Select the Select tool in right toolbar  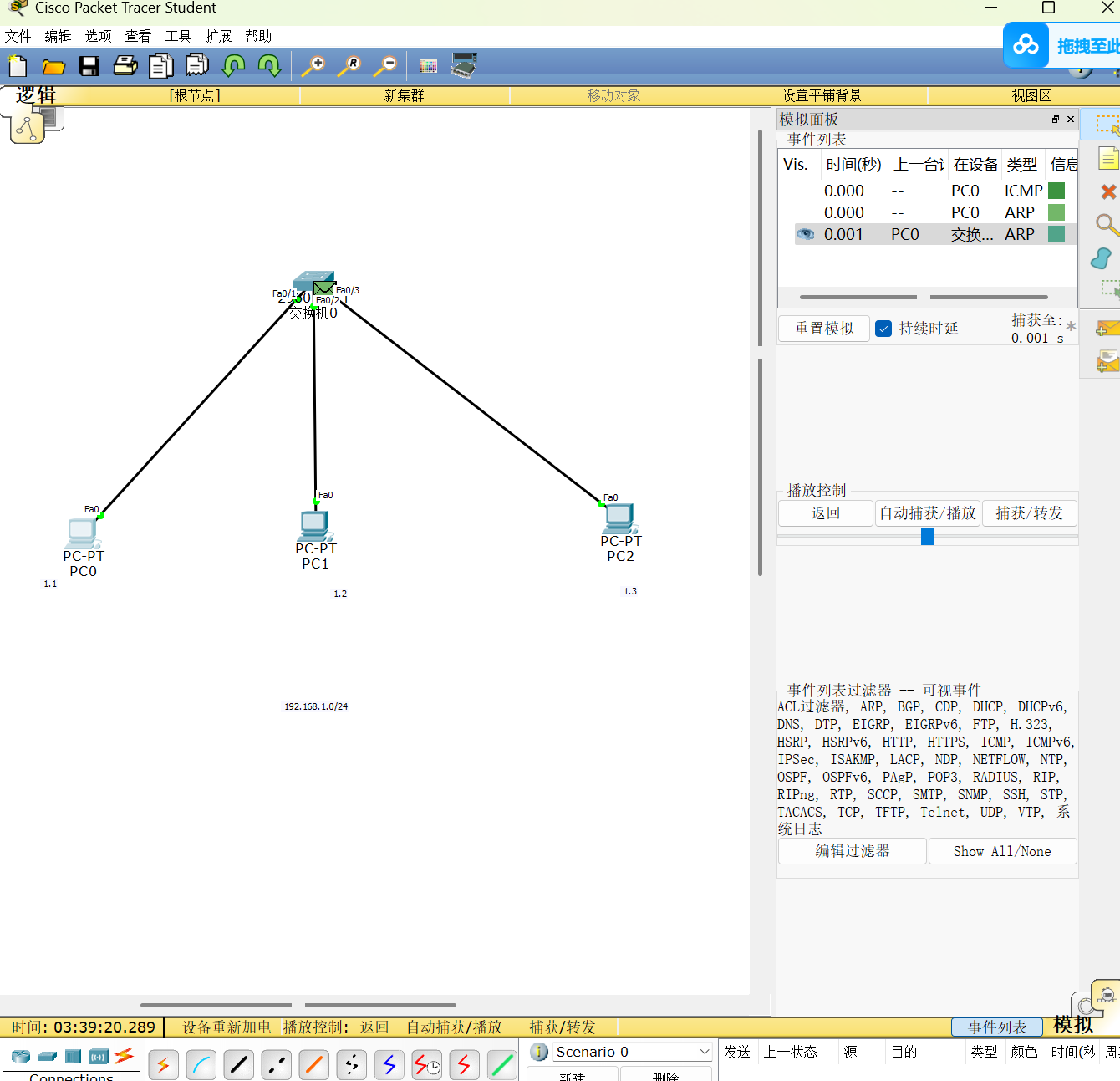[x=1107, y=125]
